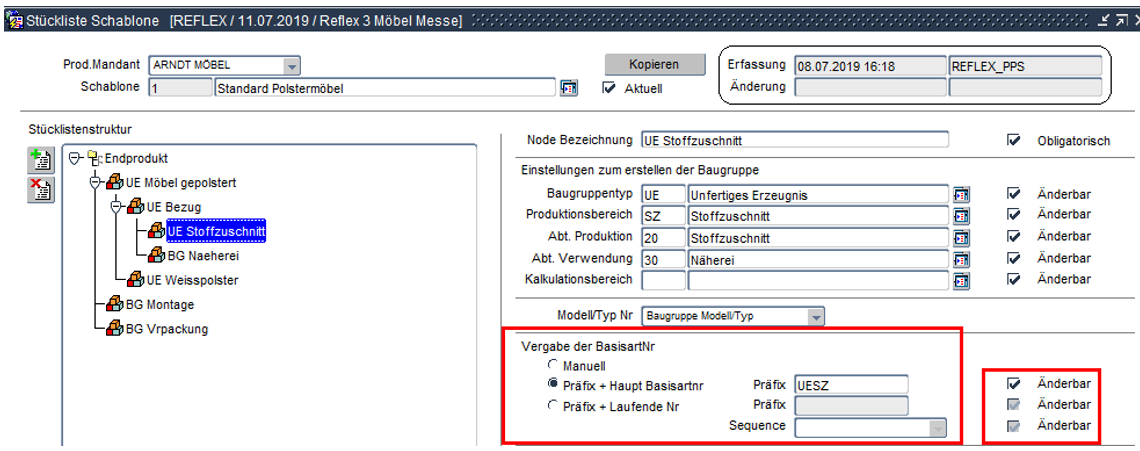Image resolution: width=1140 pixels, height=451 pixels.
Task: Open the lookup icon for Abt. Verwendung
Action: point(961,258)
